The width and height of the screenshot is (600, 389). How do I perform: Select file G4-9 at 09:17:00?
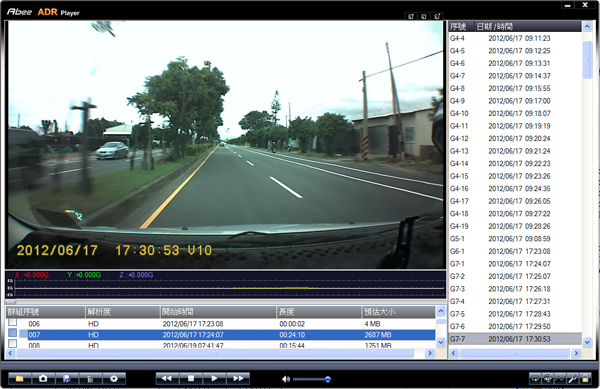(x=515, y=101)
